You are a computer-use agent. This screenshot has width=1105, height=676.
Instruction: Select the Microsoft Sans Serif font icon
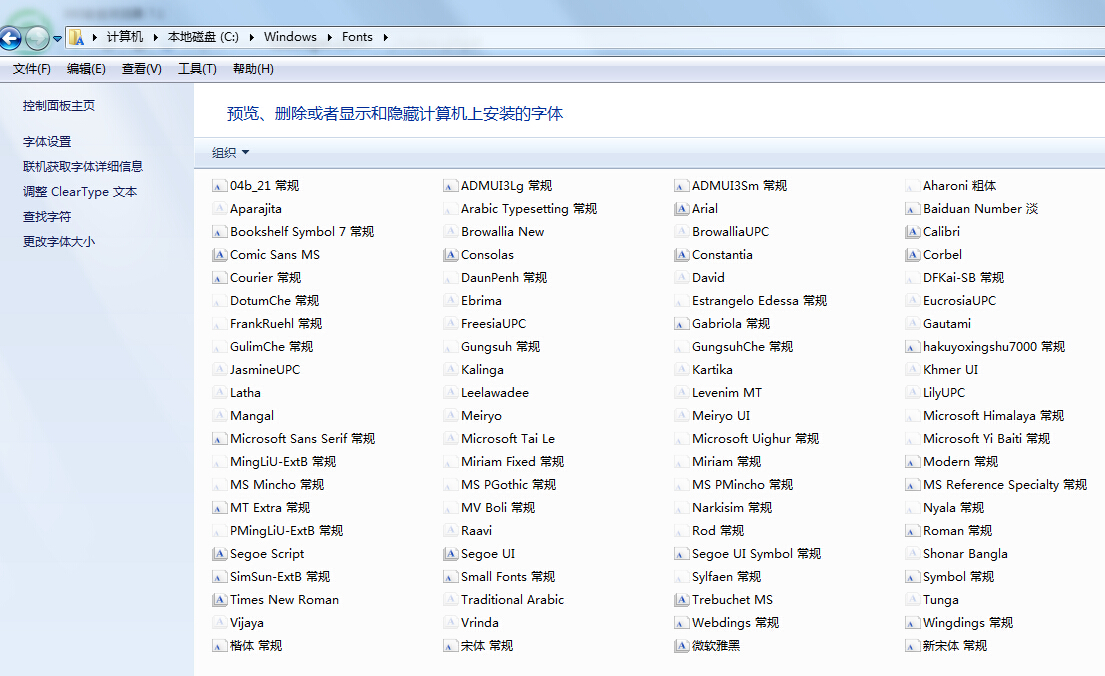click(219, 439)
